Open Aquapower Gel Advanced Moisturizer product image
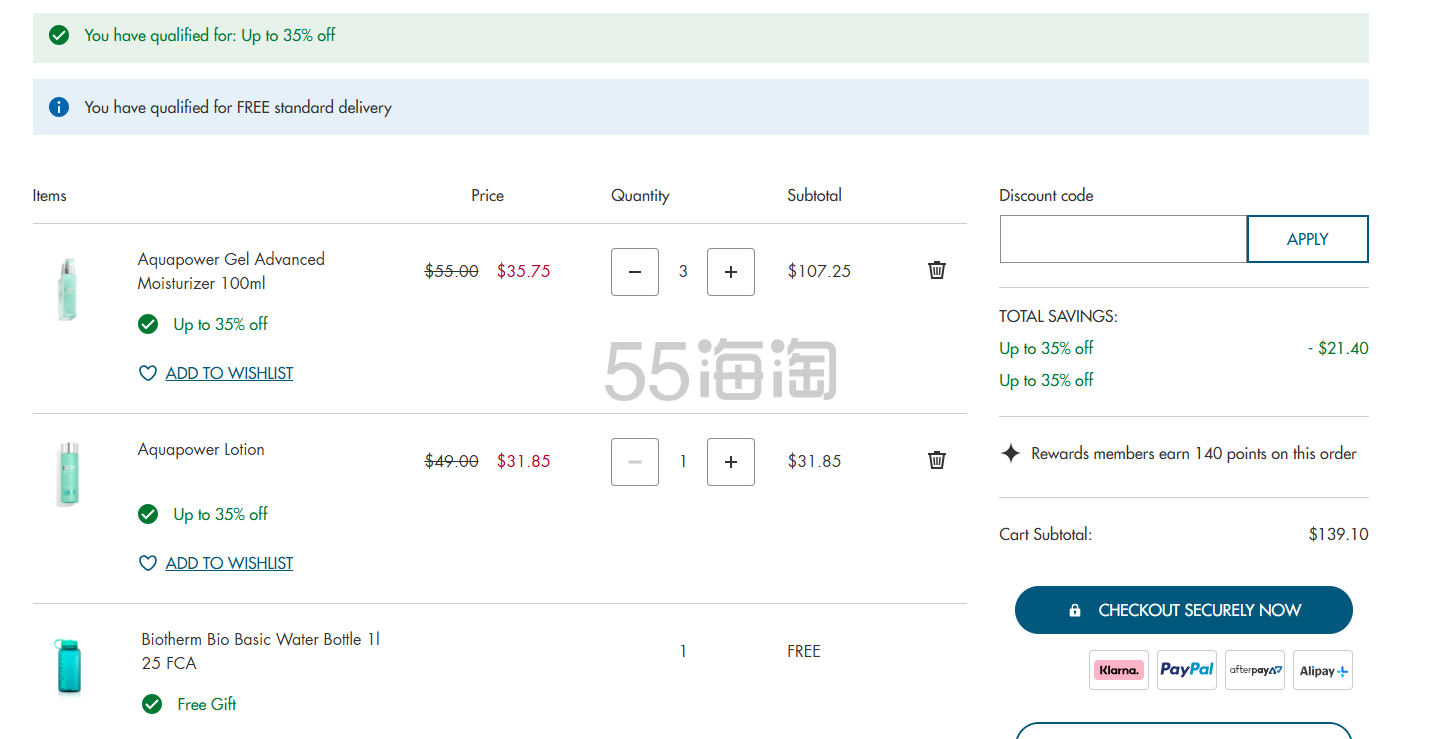Viewport: 1441px width, 739px height. pos(68,289)
